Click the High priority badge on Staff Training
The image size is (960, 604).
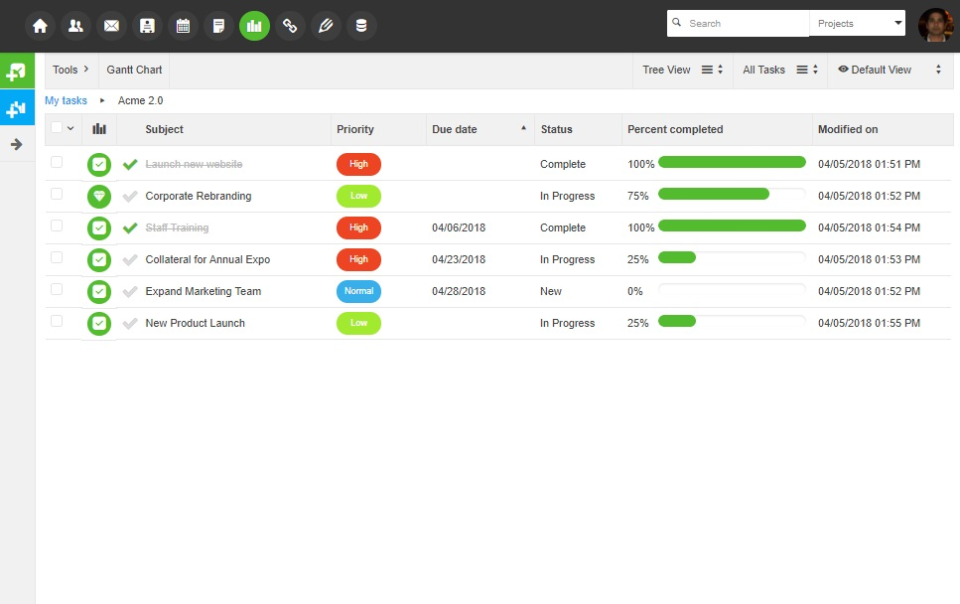coord(358,227)
